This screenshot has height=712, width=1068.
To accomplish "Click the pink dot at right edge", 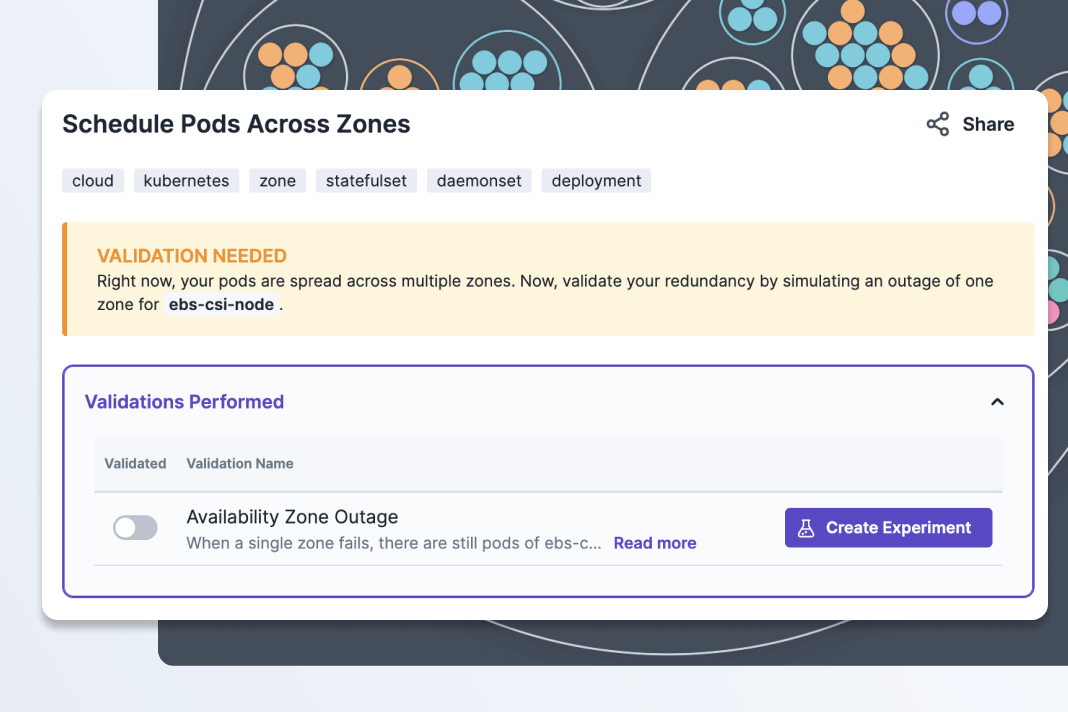I will coord(1052,312).
